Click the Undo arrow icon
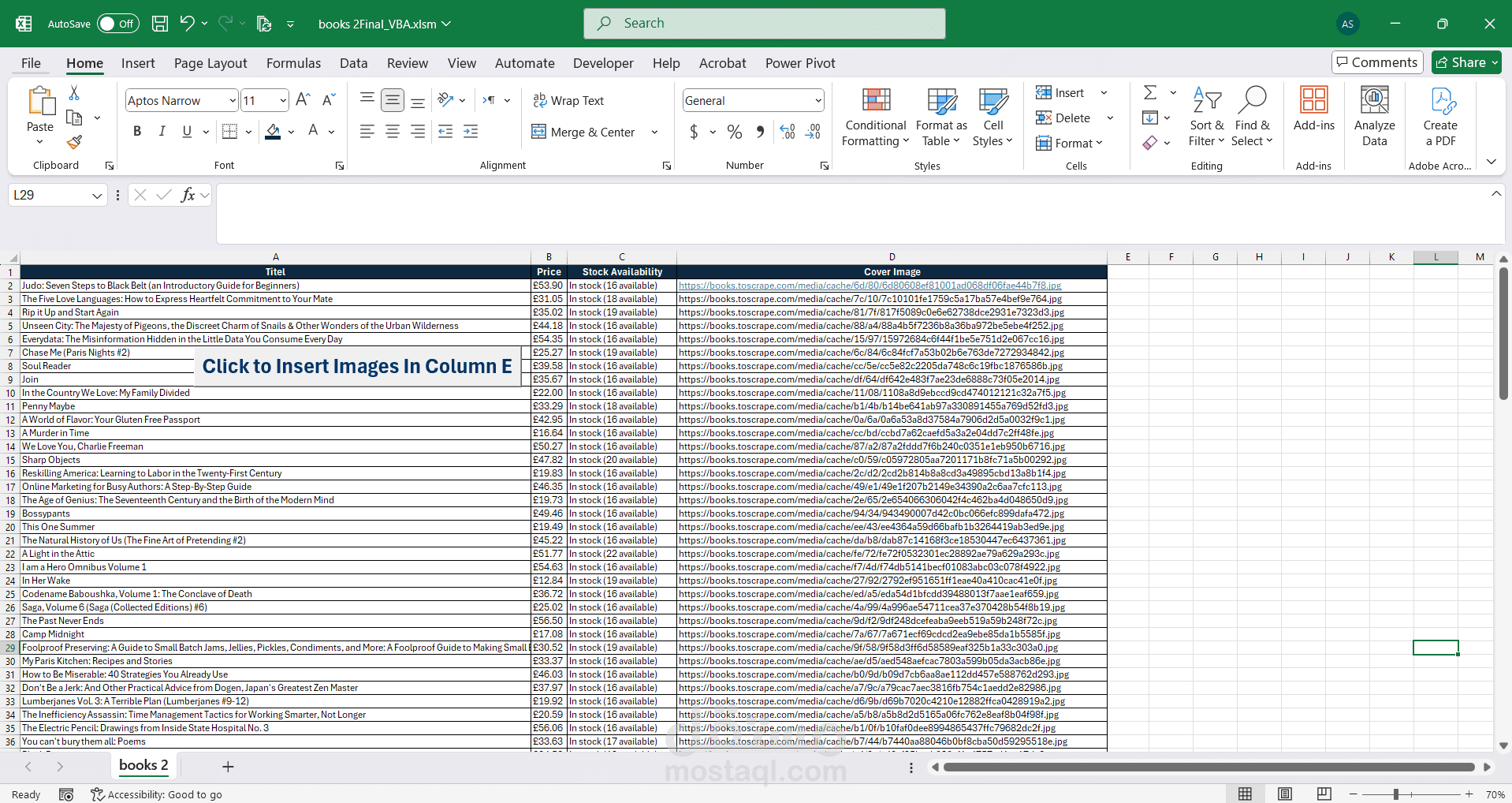 187,24
